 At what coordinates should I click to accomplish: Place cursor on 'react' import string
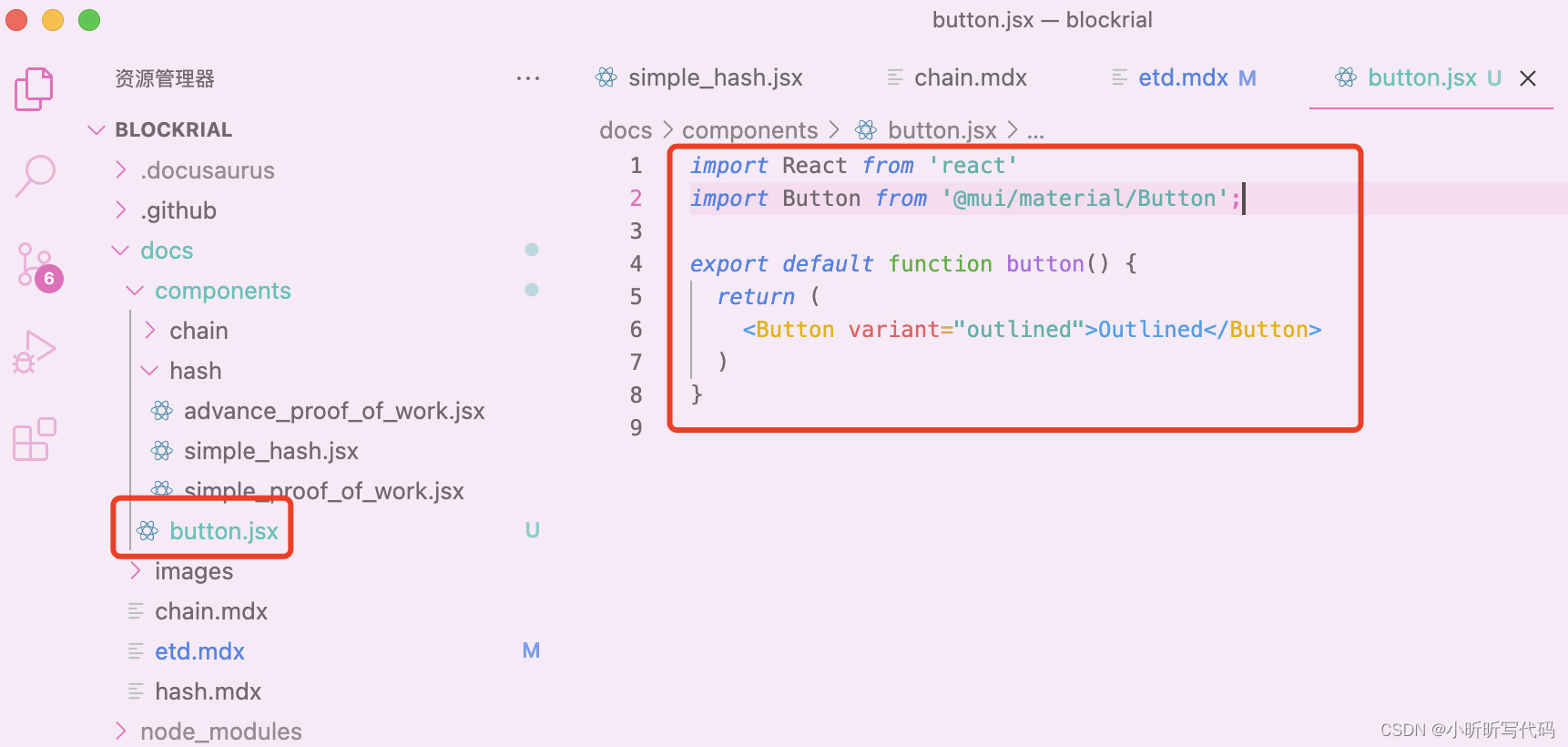(x=972, y=166)
